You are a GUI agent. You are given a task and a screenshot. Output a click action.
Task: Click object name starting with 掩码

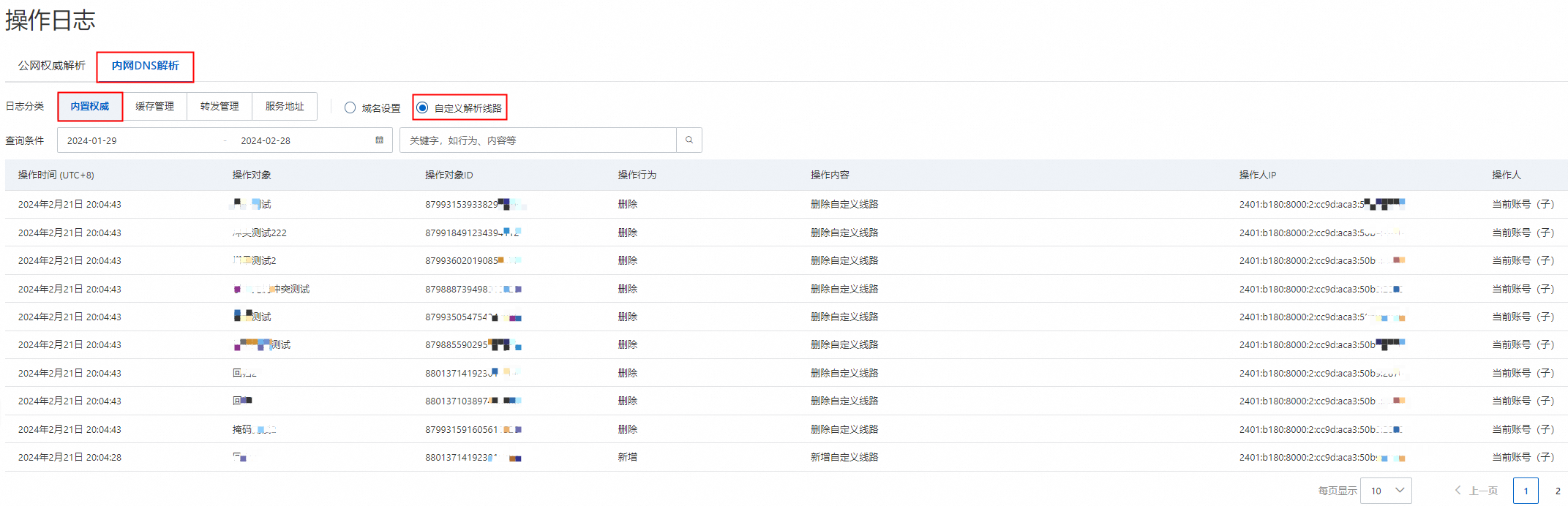(254, 429)
